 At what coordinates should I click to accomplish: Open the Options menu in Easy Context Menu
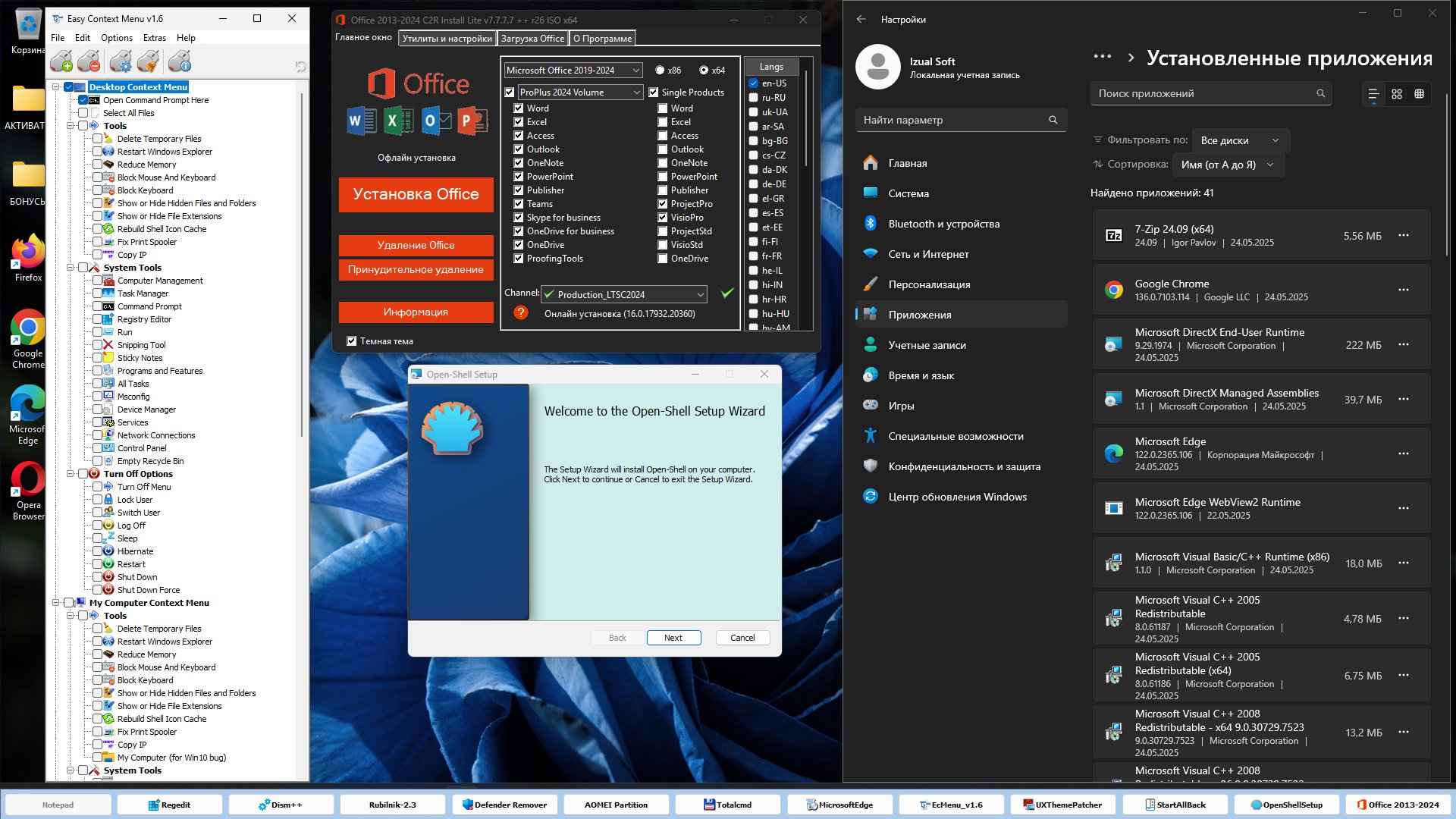tap(117, 38)
